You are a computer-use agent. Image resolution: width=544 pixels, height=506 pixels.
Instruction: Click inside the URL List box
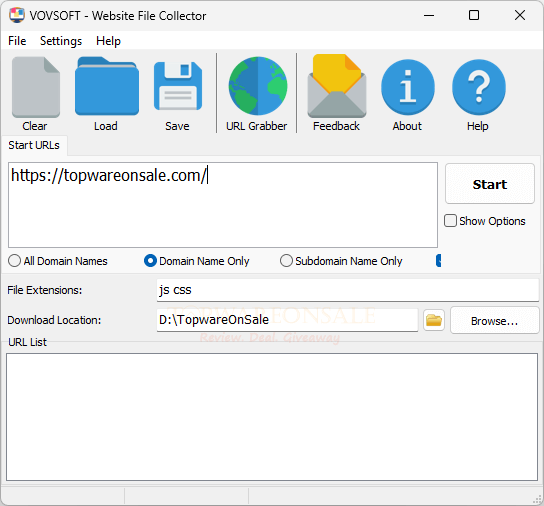(x=272, y=417)
